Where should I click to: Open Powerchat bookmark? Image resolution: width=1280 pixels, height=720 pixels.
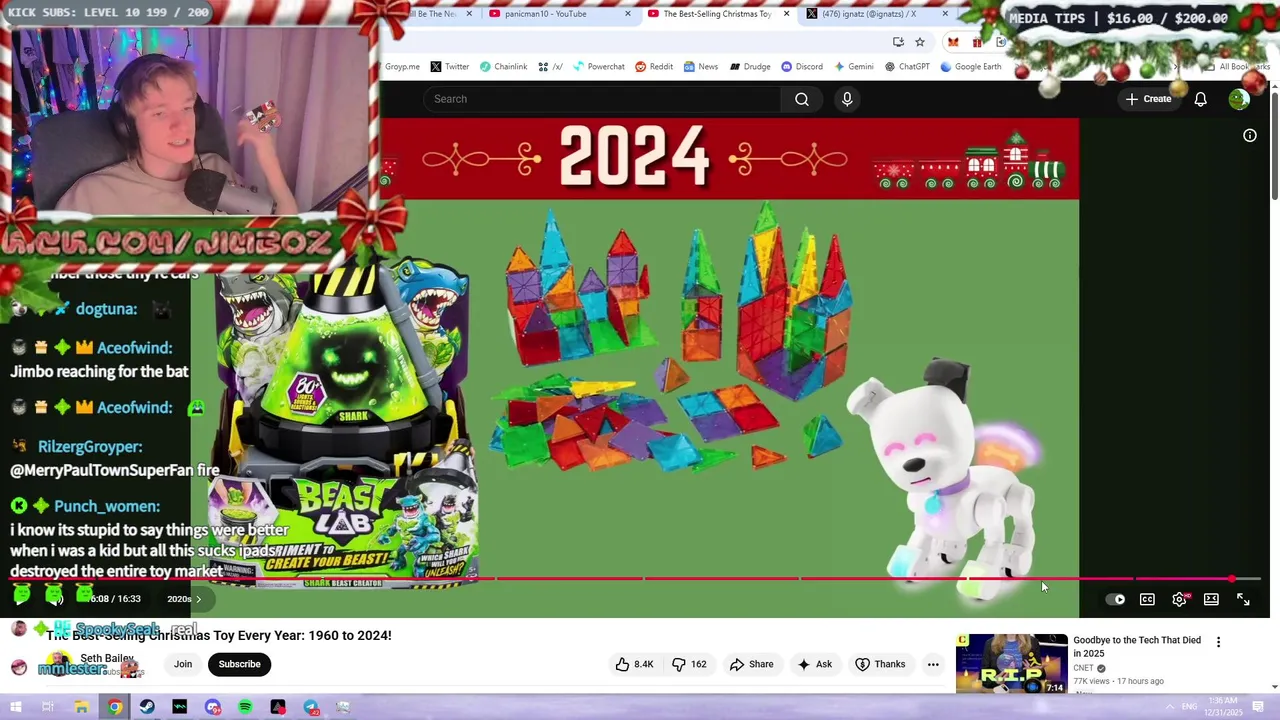[x=597, y=67]
